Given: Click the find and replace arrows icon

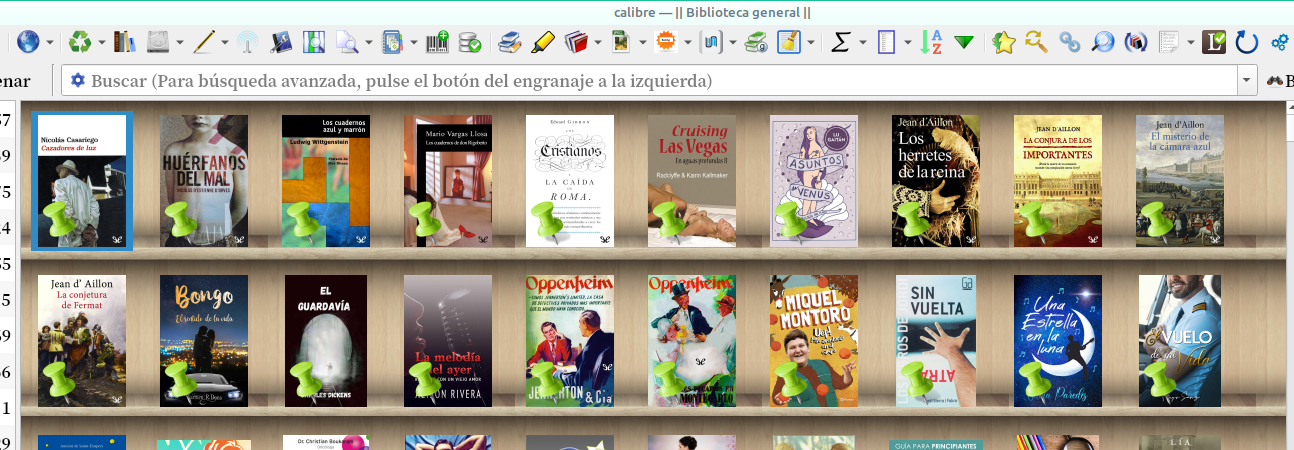Looking at the screenshot, I should coord(1037,42).
